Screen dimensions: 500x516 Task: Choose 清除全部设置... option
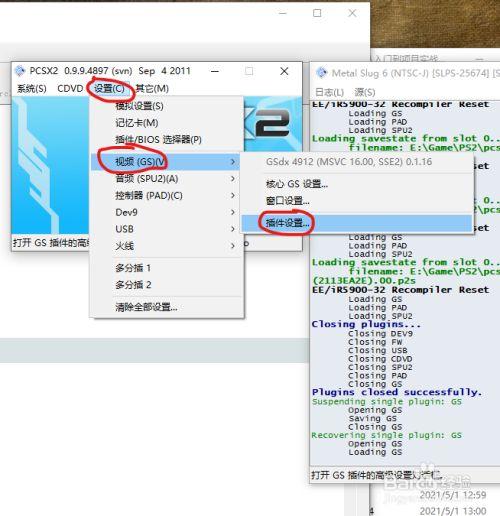146,307
